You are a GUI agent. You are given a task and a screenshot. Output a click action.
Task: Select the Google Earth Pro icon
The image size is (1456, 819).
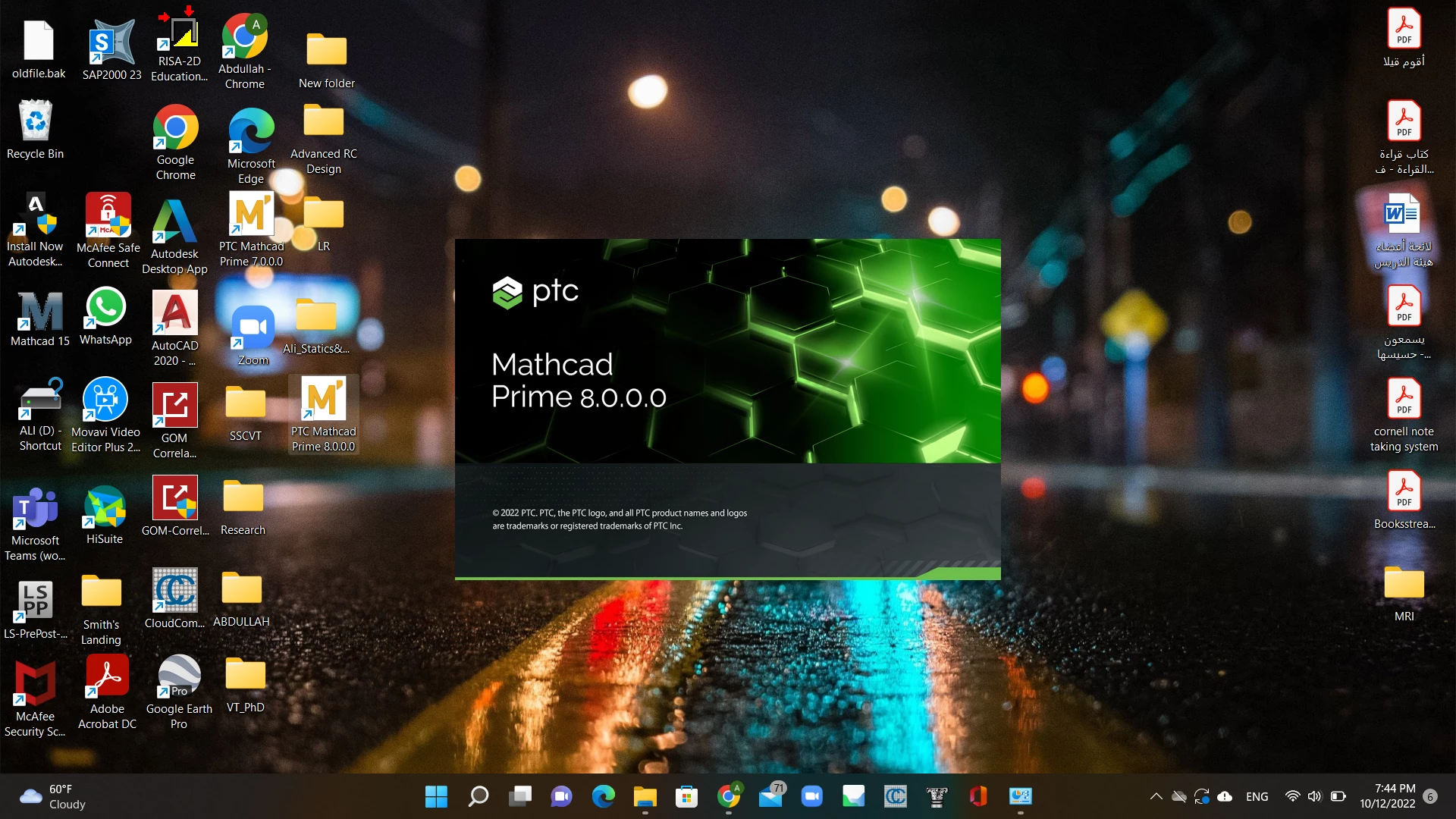click(x=179, y=676)
